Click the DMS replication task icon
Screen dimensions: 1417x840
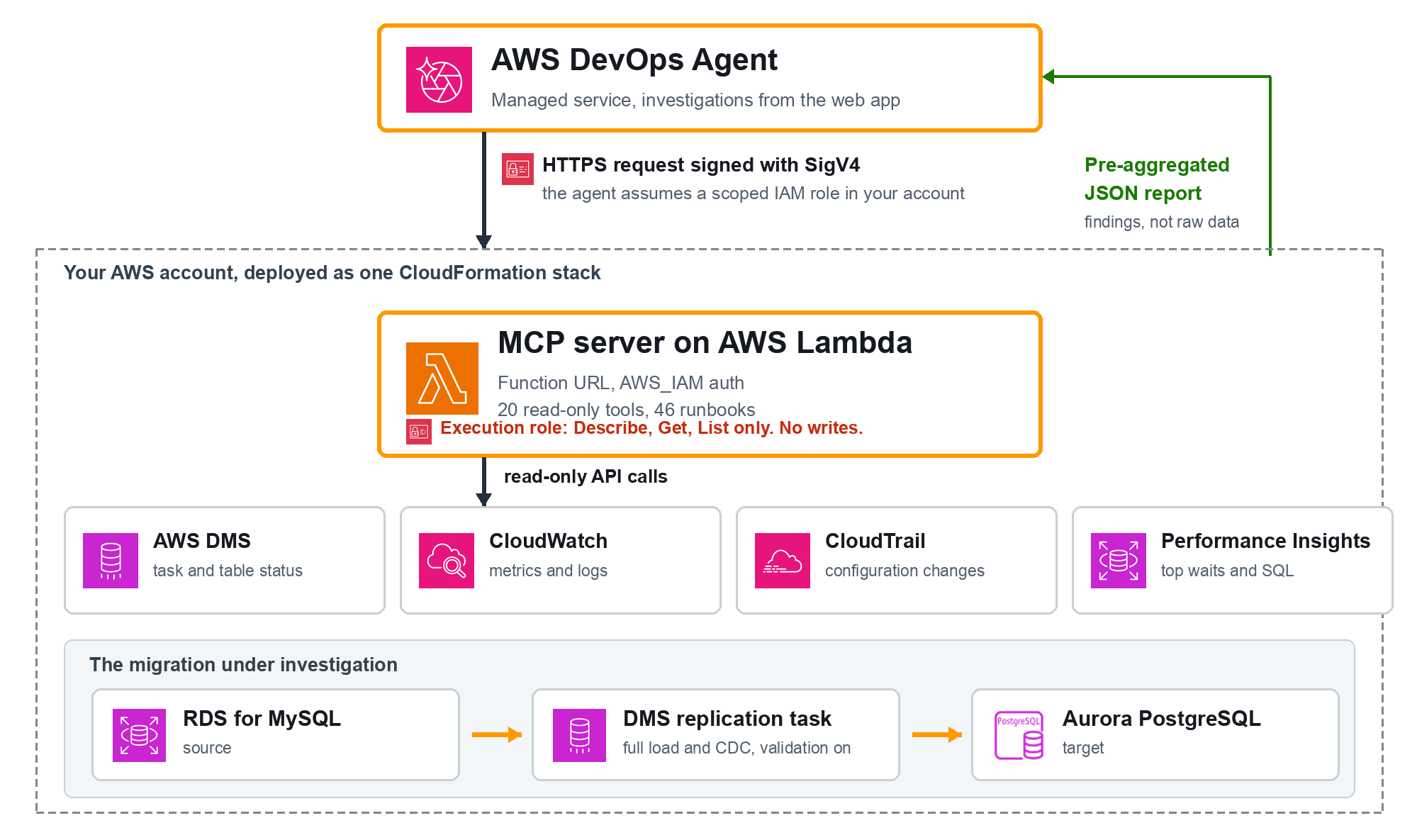[579, 735]
